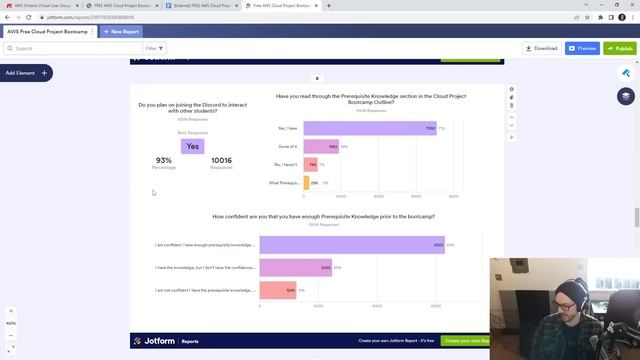Open the Filter dropdown
Image resolution: width=640 pixels, height=360 pixels.
point(154,48)
